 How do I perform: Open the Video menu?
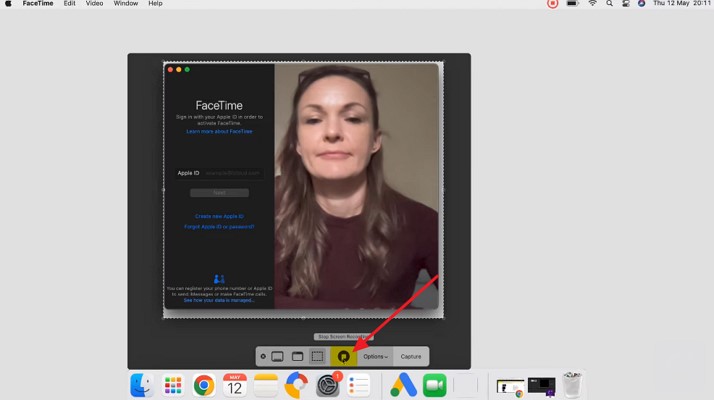tap(94, 4)
